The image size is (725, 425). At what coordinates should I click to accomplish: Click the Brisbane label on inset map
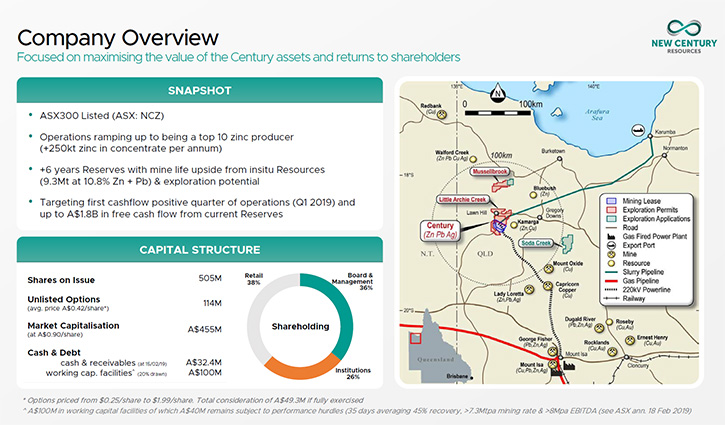click(x=457, y=376)
